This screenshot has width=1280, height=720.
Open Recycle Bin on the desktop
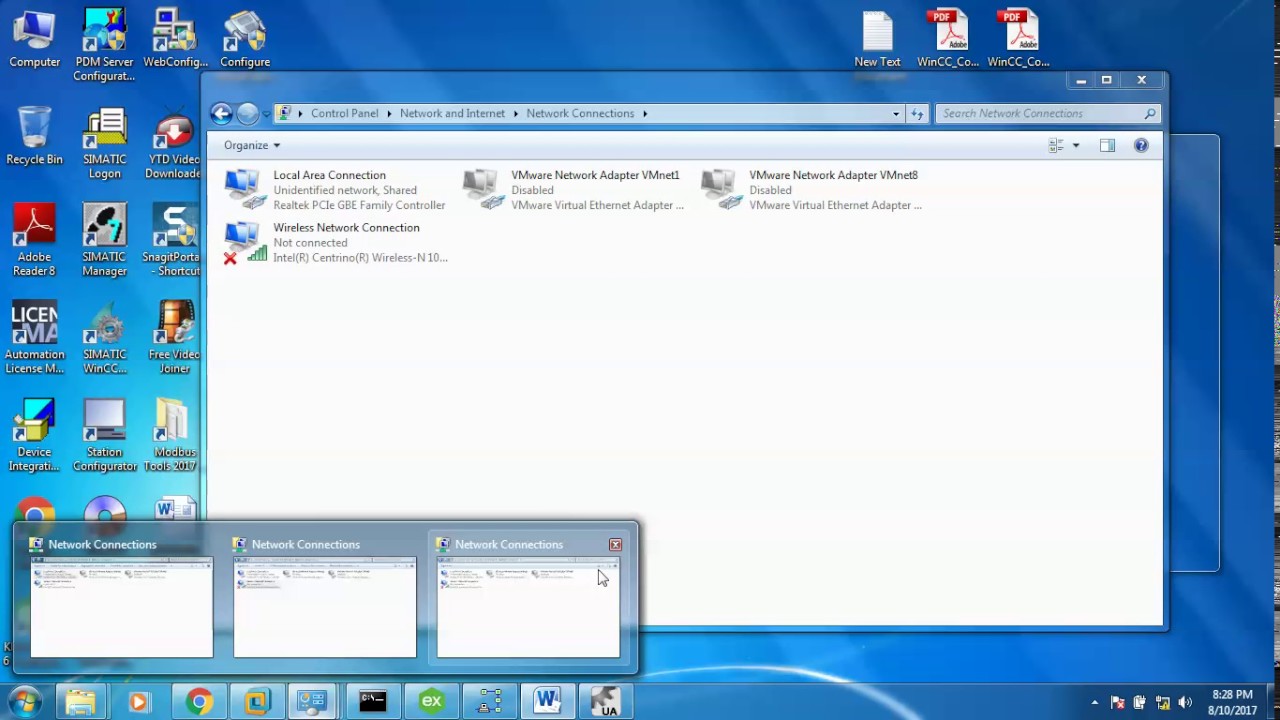(x=34, y=137)
